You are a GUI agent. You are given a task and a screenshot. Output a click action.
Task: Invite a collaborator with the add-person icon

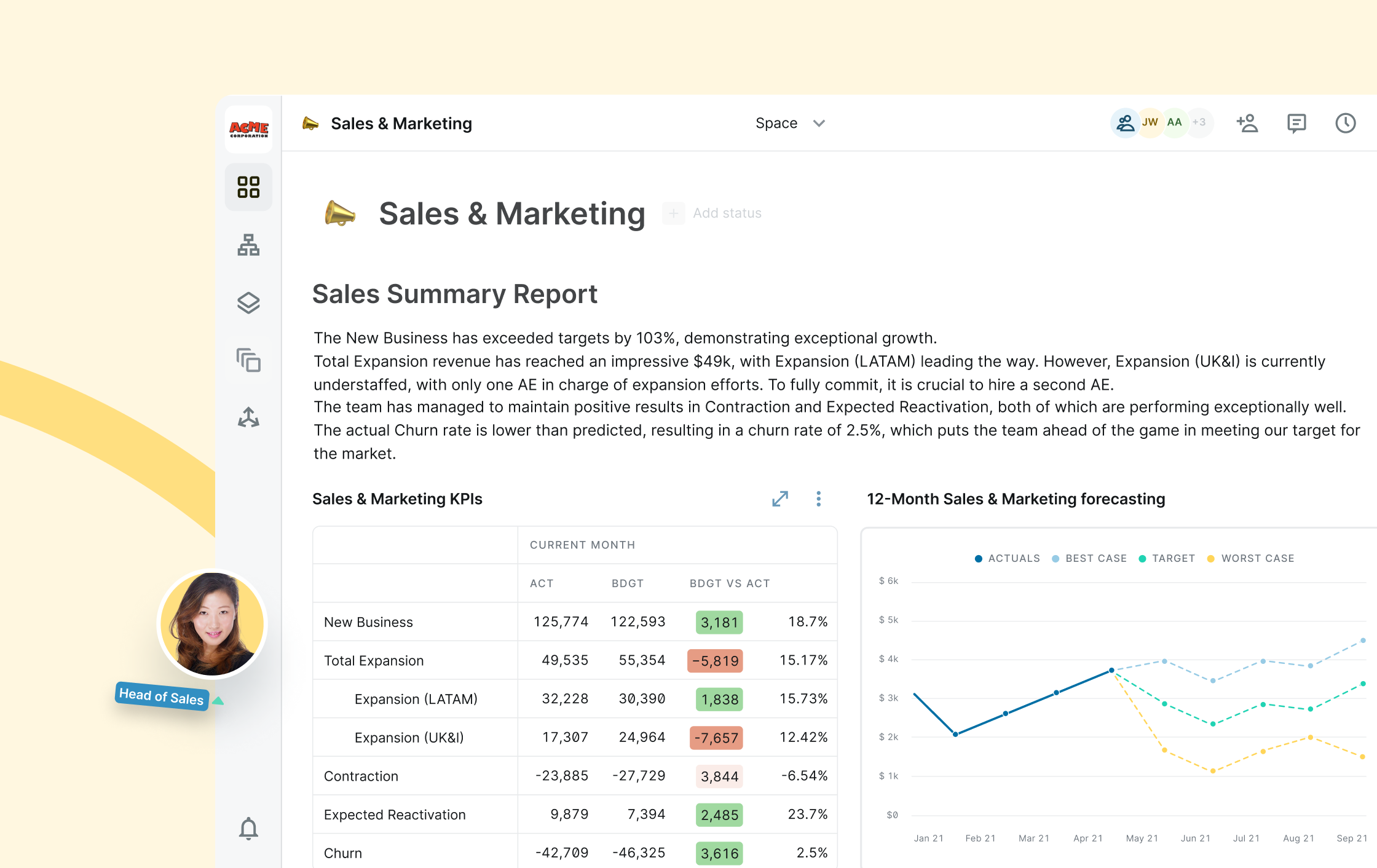click(1247, 123)
